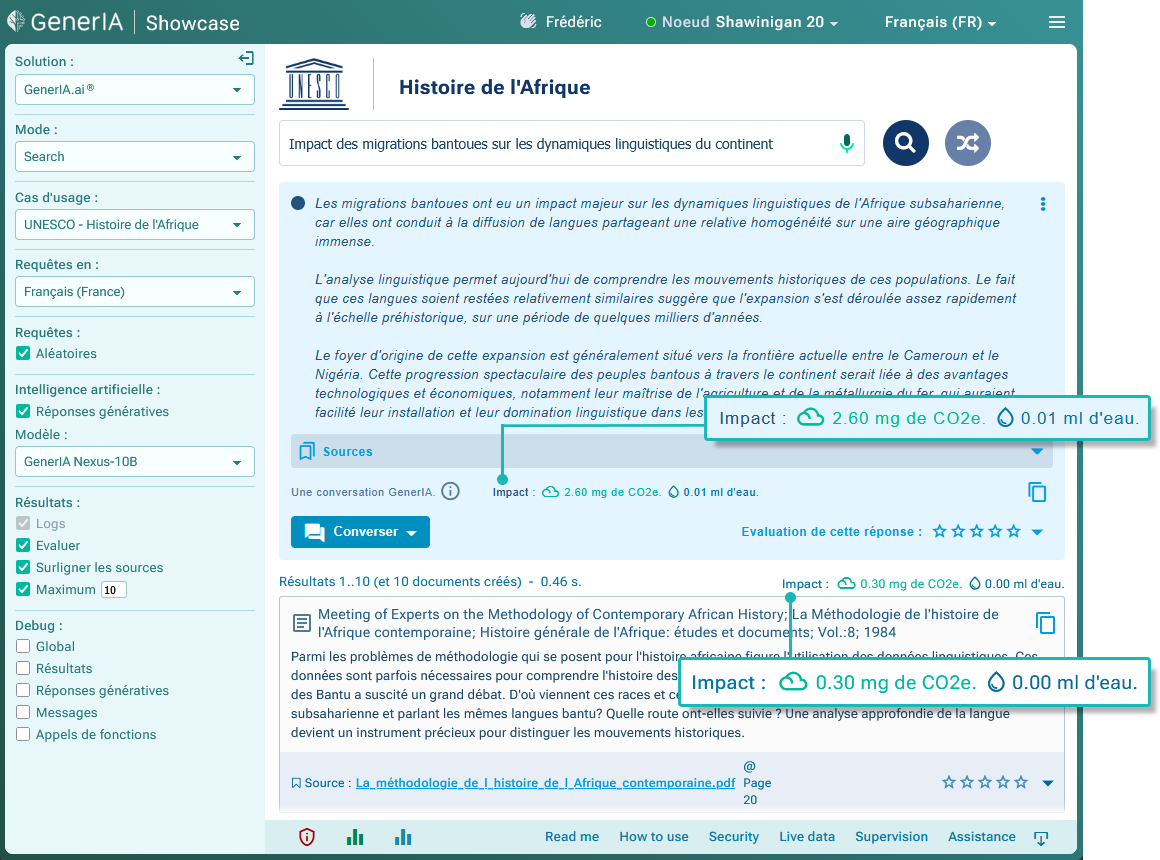Screen dimensions: 1160x860
Task: Click the Frédéric user icon
Action: point(527,22)
